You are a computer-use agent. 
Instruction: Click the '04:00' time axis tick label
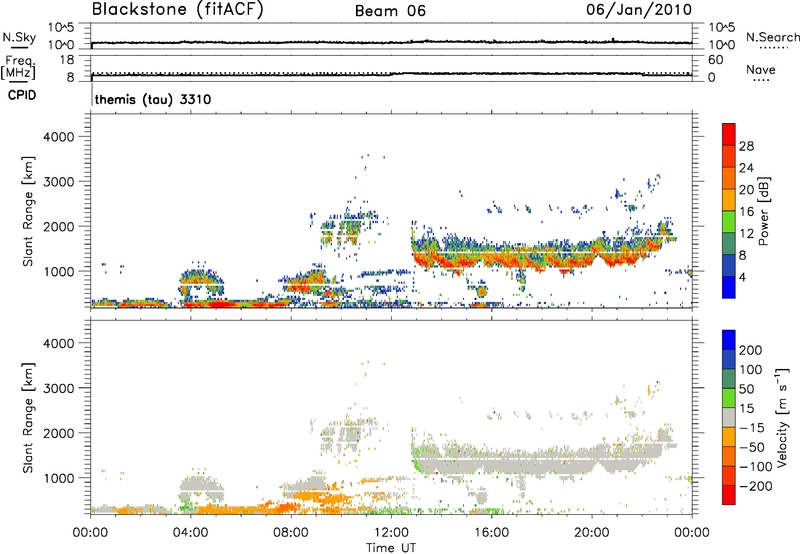(x=190, y=533)
